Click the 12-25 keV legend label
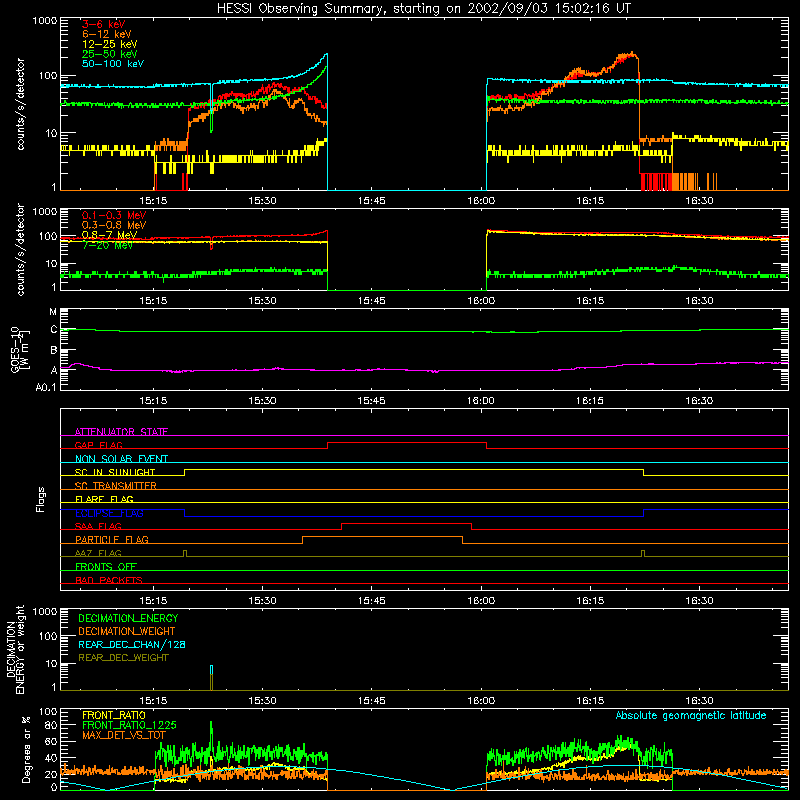The image size is (800, 800). point(109,44)
